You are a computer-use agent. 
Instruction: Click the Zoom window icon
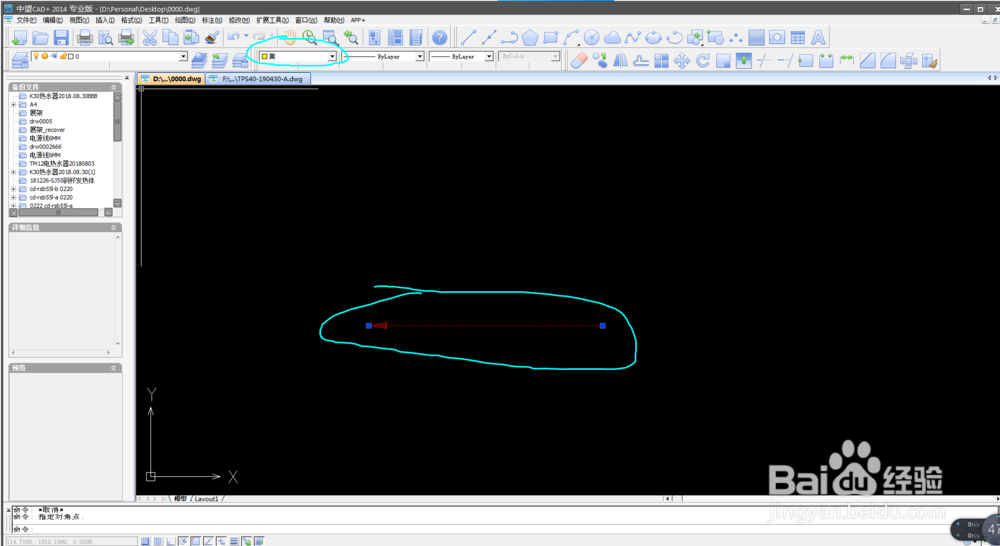330,38
